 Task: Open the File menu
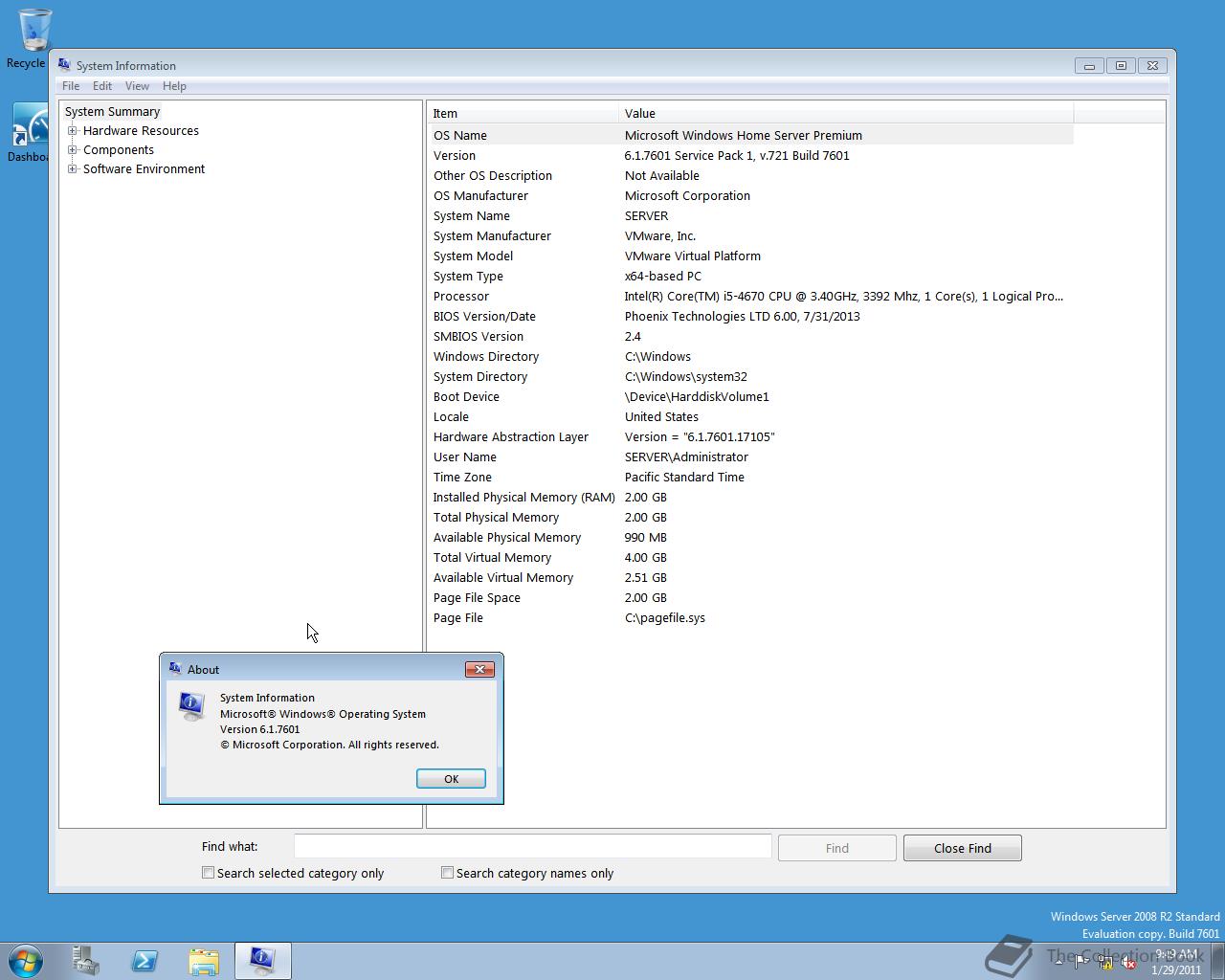tap(71, 86)
